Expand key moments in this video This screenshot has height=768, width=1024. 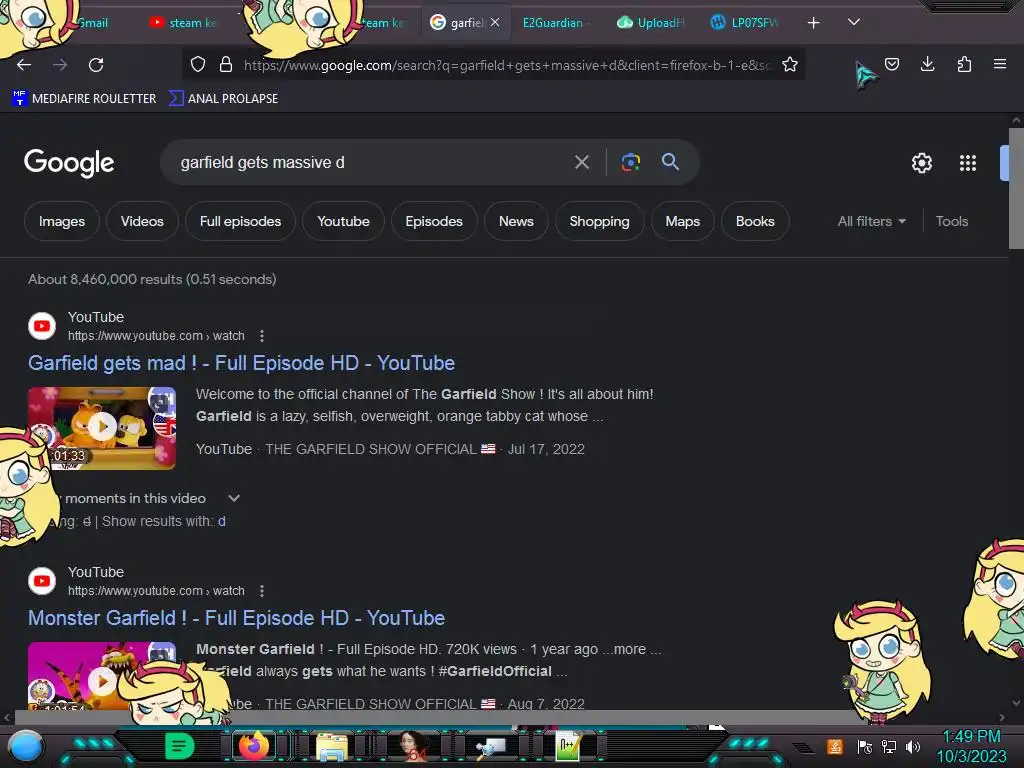click(x=234, y=498)
